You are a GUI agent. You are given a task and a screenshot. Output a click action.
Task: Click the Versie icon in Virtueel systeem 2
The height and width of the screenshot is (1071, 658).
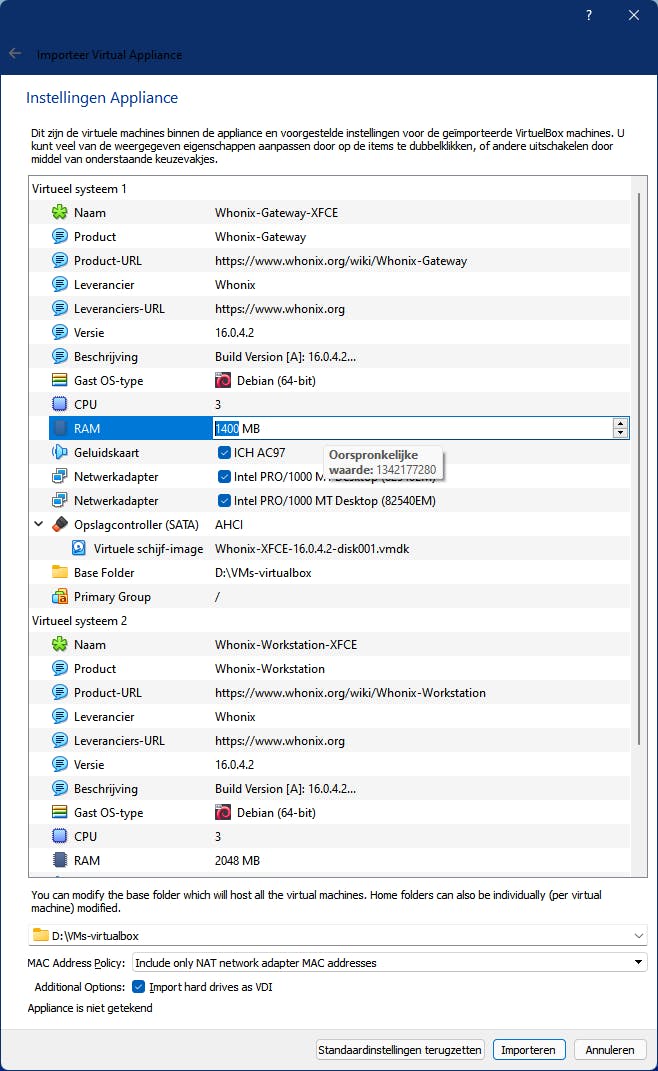click(x=60, y=764)
